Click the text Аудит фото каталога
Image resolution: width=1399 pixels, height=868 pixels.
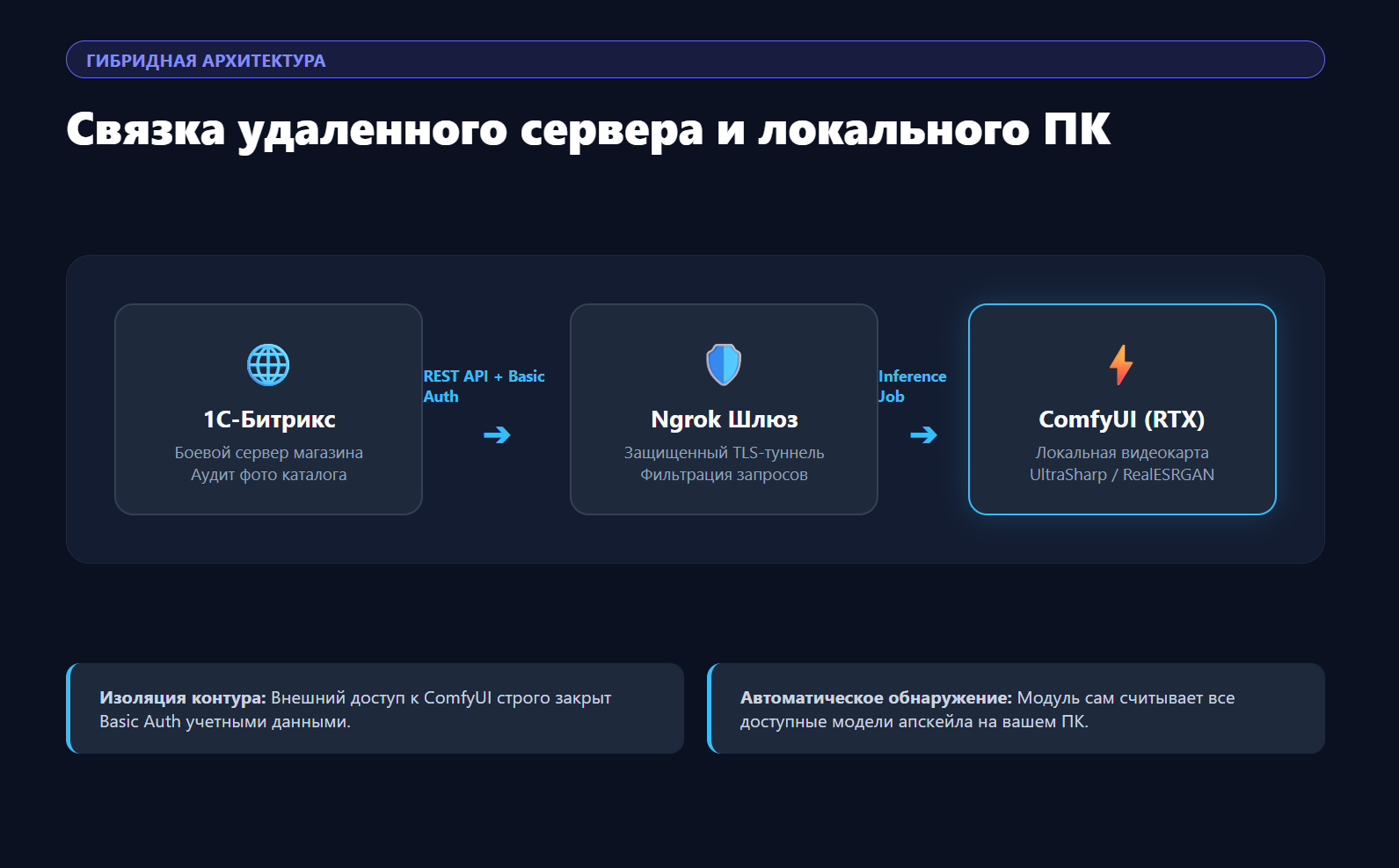click(x=269, y=475)
